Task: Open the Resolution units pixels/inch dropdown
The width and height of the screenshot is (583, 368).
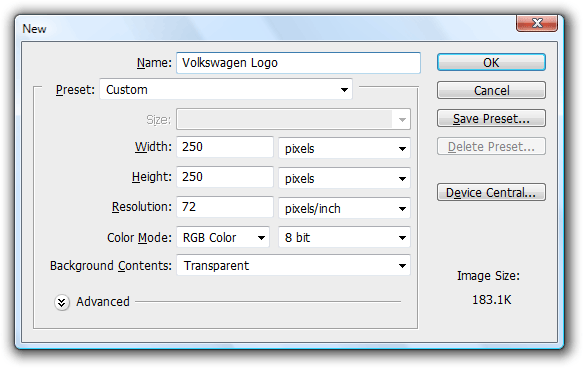Action: (x=344, y=208)
